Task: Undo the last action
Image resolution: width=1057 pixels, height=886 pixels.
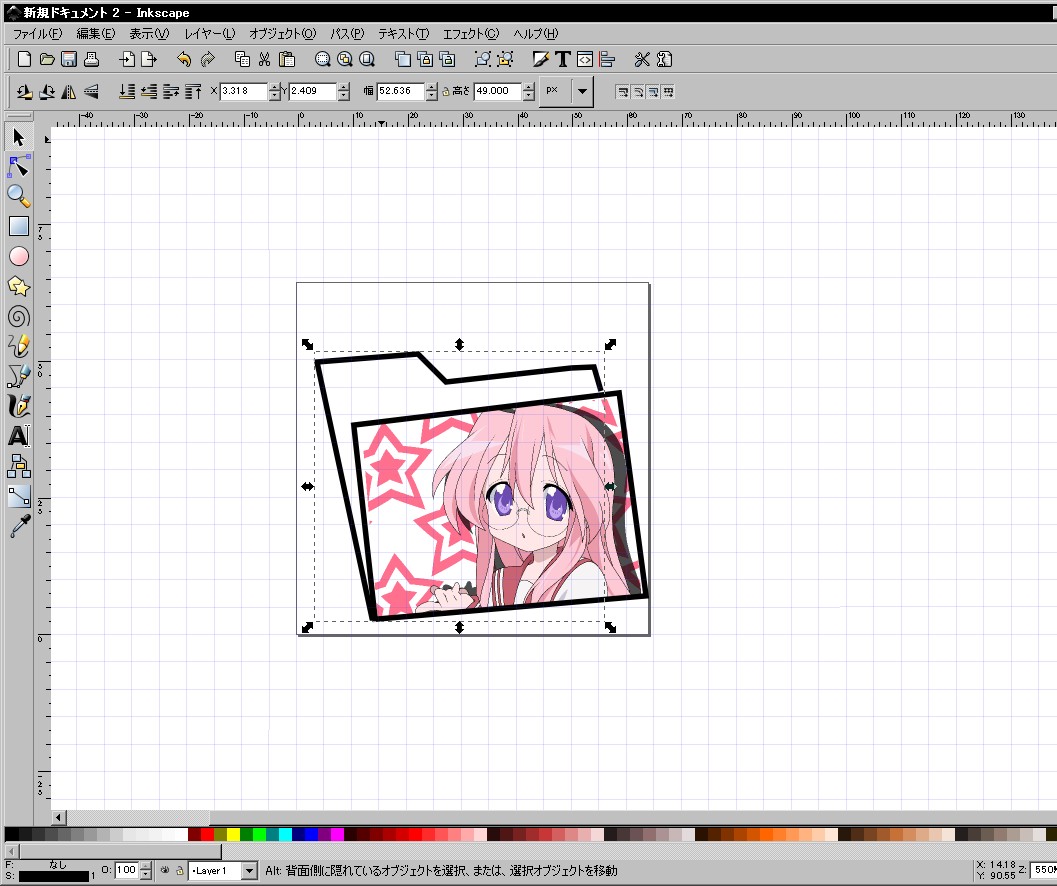Action: pyautogui.click(x=184, y=59)
